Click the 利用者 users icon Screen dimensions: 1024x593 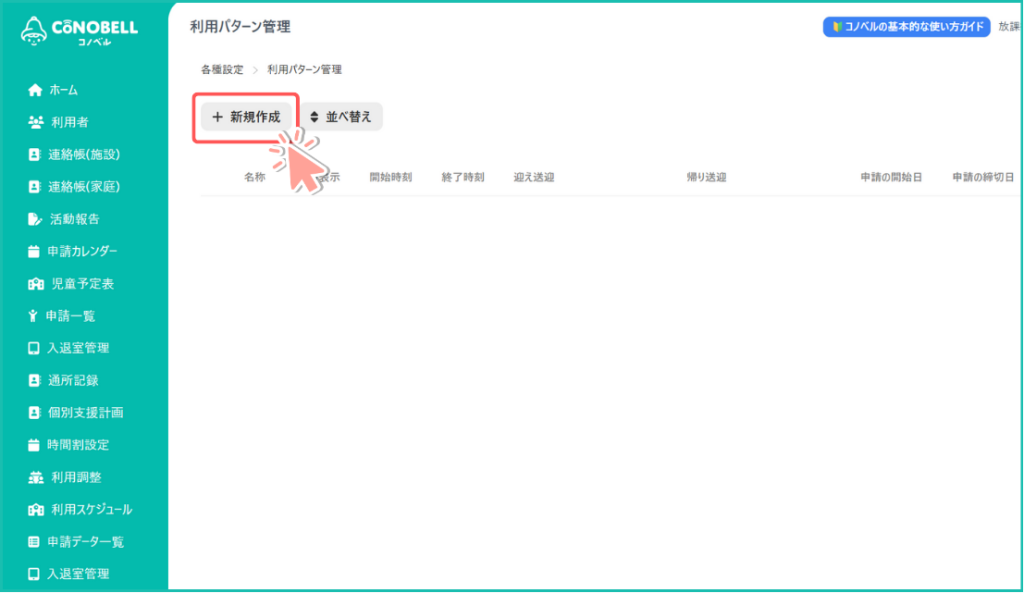click(35, 122)
